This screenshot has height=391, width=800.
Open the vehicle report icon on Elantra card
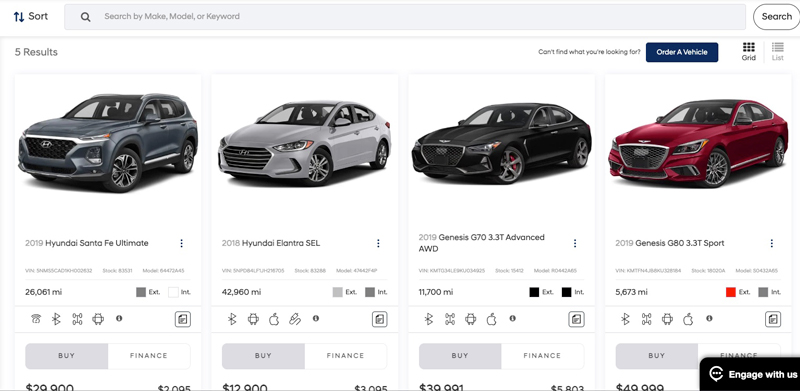pyautogui.click(x=379, y=320)
